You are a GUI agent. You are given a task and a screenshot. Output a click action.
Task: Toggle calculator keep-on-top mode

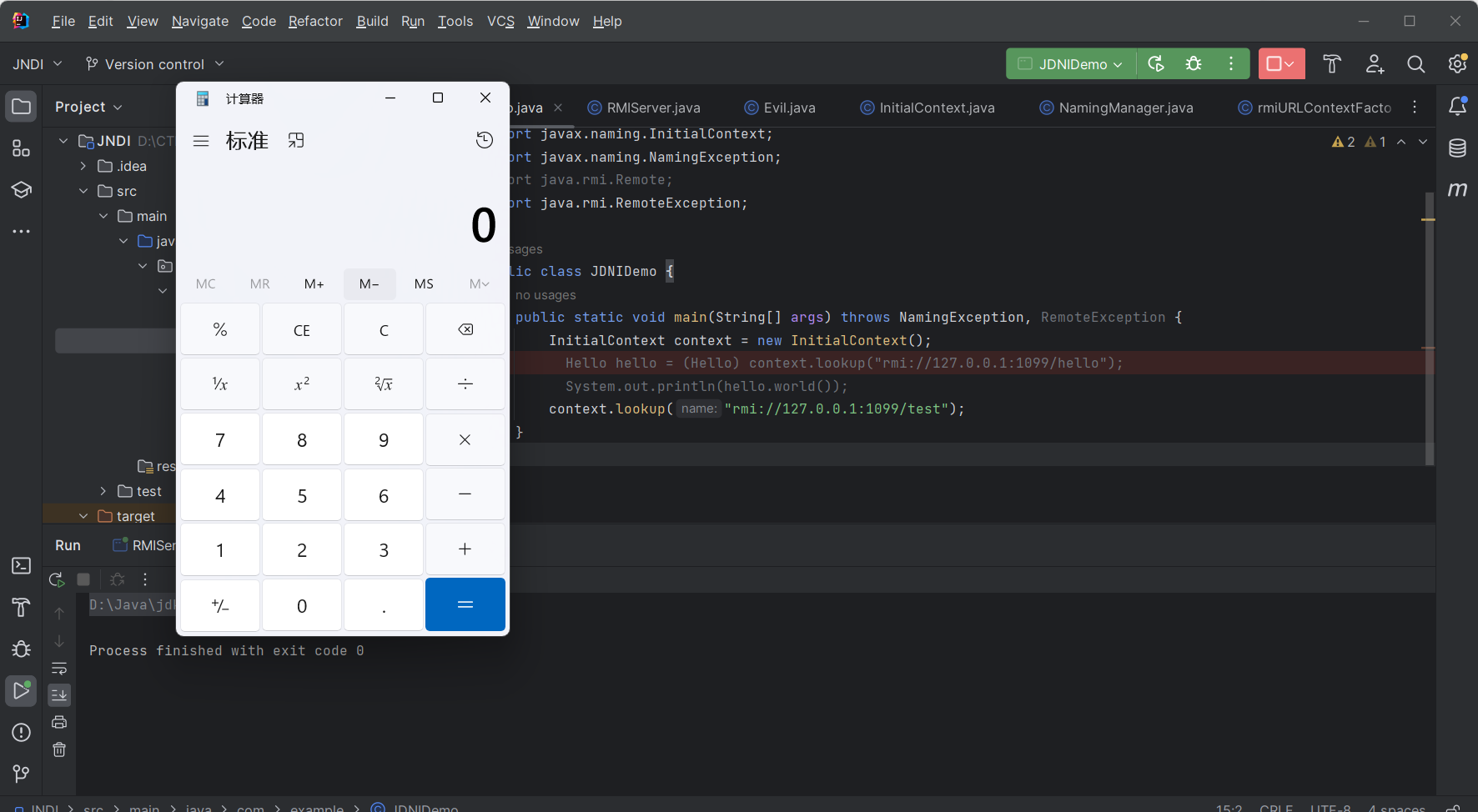(296, 141)
